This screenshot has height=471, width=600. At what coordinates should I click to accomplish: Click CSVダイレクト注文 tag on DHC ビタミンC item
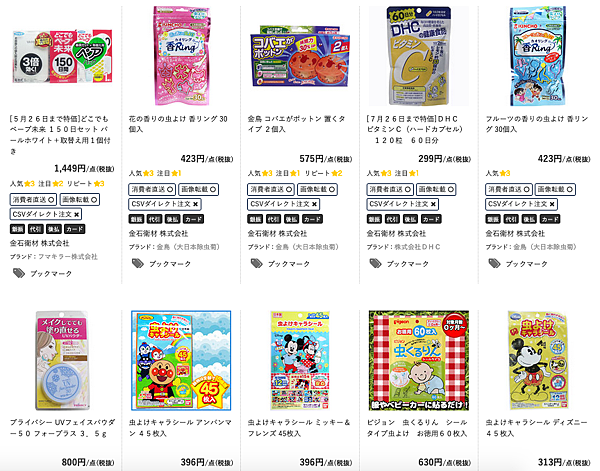tap(403, 204)
